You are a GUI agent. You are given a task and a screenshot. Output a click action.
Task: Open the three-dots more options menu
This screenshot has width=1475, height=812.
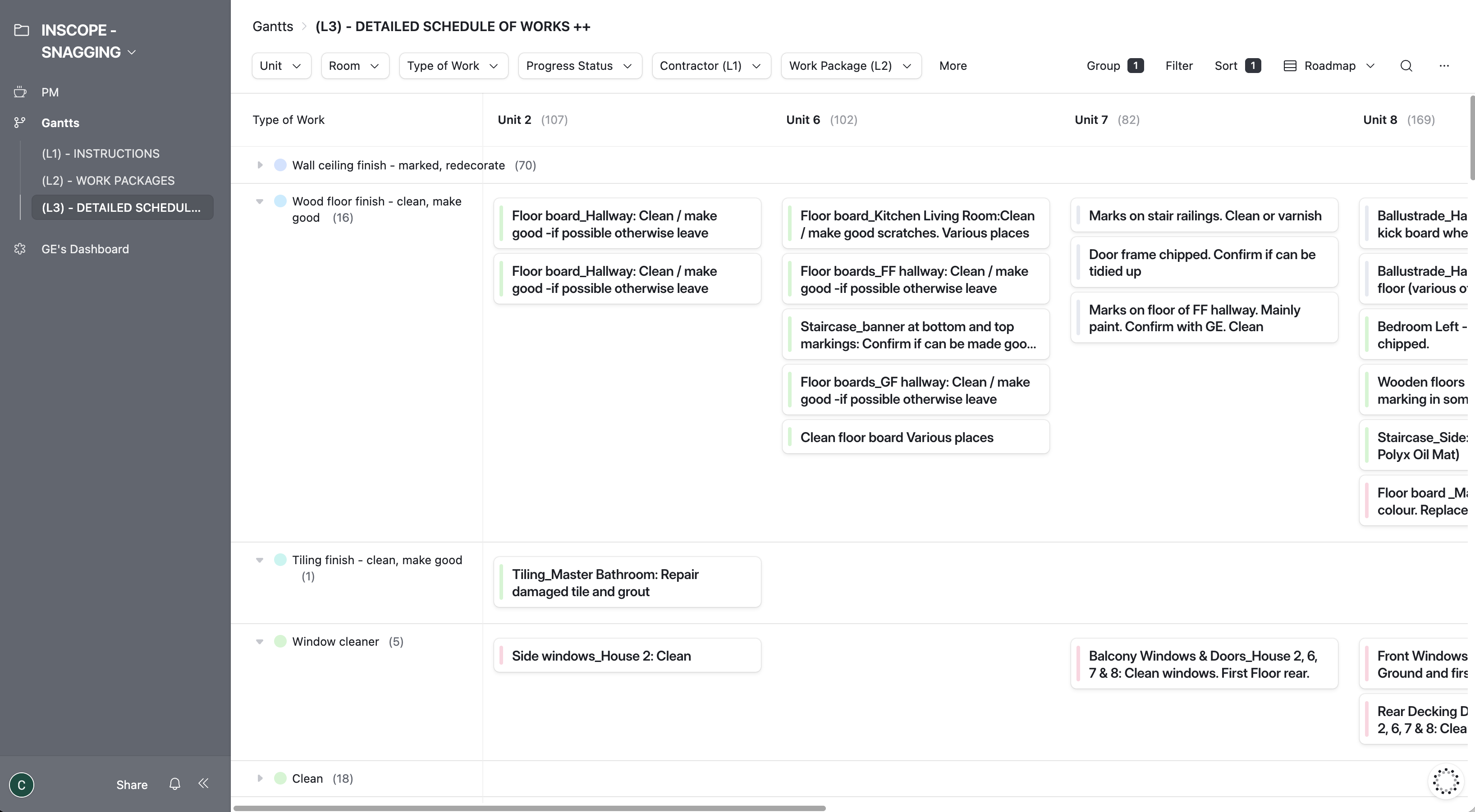click(1444, 66)
